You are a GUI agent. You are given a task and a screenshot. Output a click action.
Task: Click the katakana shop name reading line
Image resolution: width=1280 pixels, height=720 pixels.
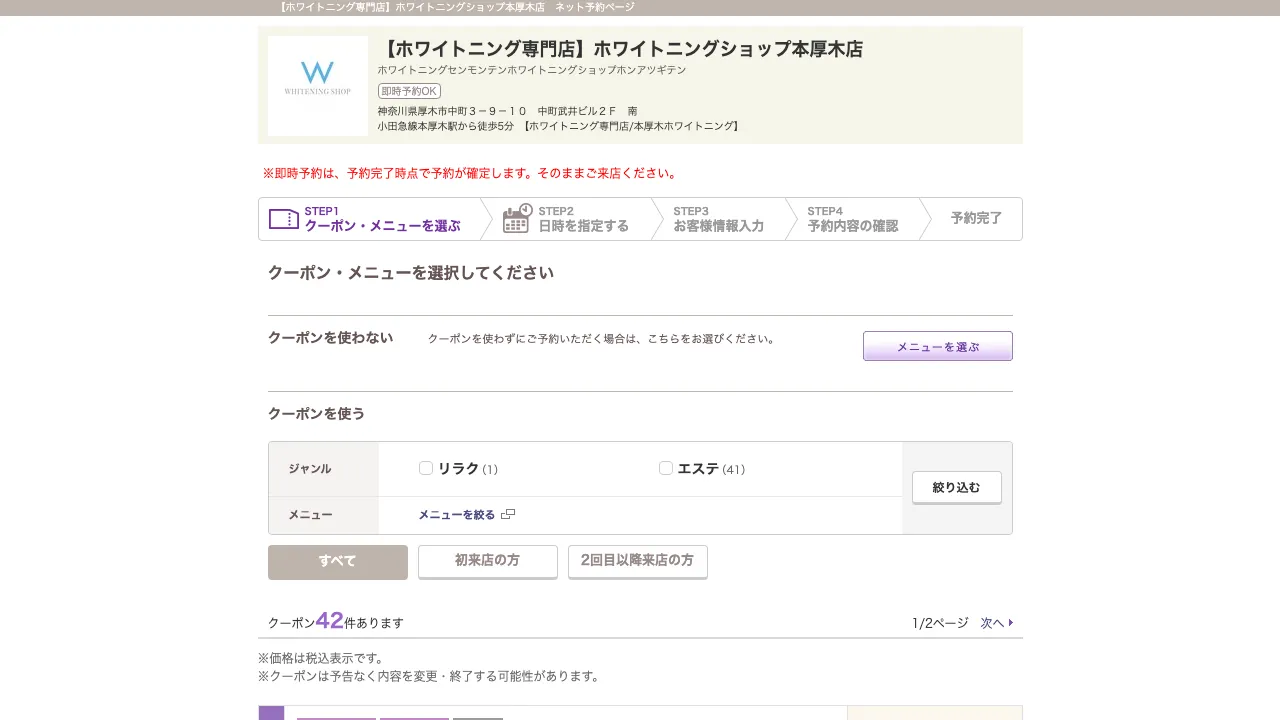point(532,70)
